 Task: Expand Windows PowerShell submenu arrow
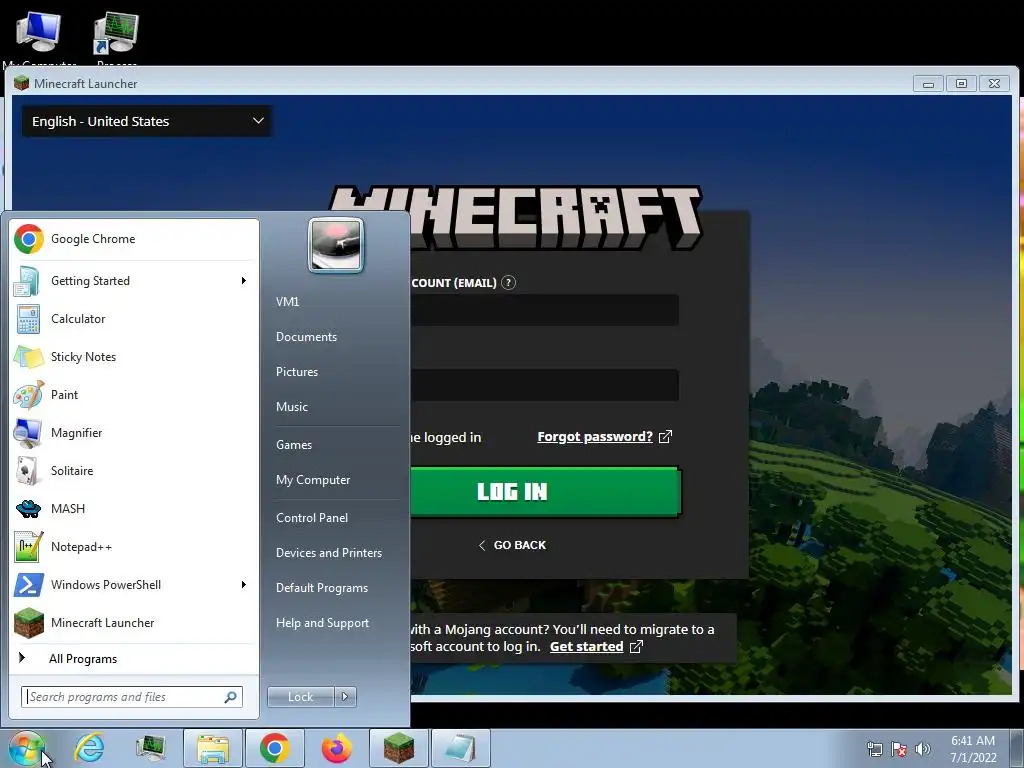pyautogui.click(x=244, y=584)
